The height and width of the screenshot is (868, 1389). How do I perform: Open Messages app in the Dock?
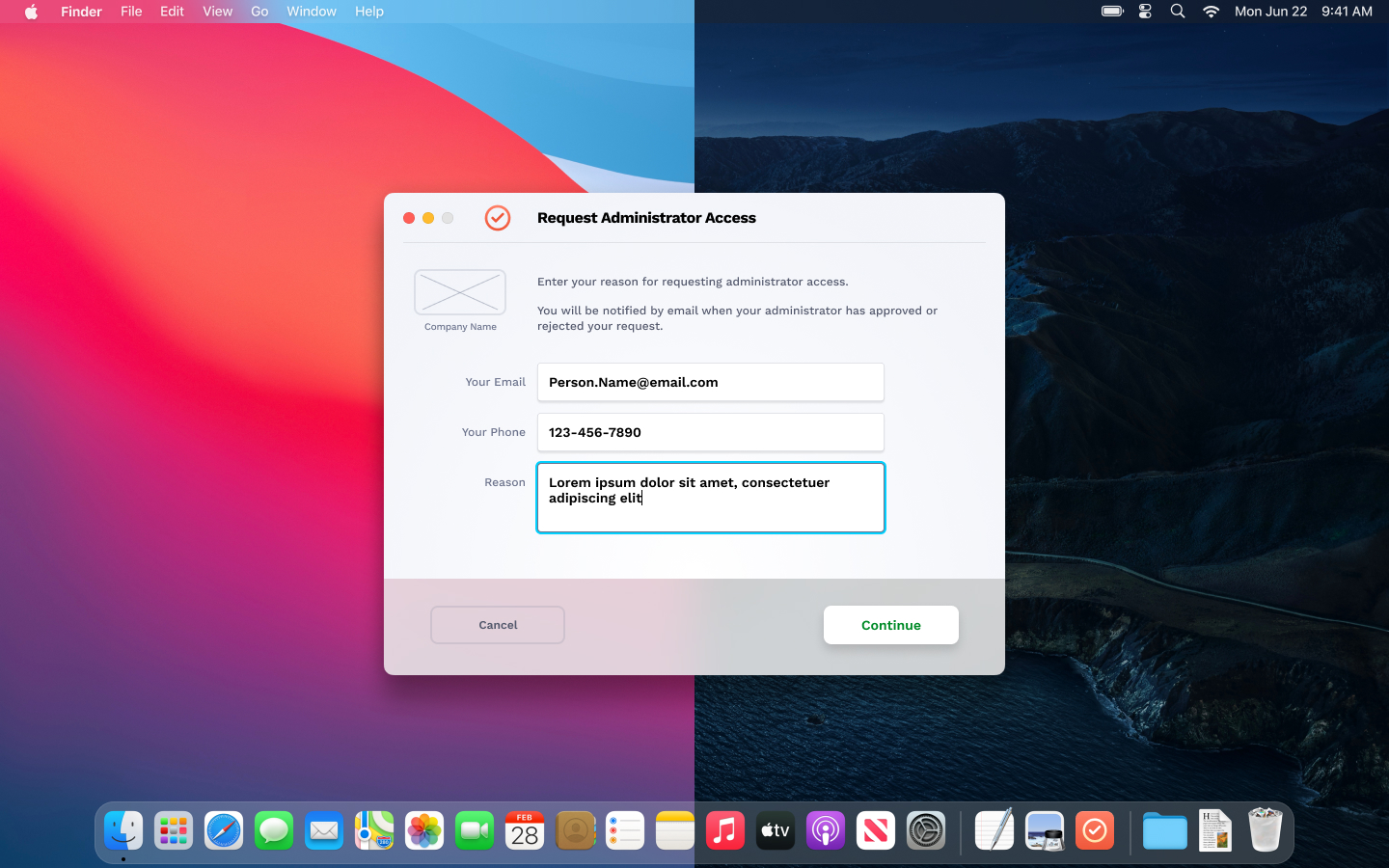[274, 830]
